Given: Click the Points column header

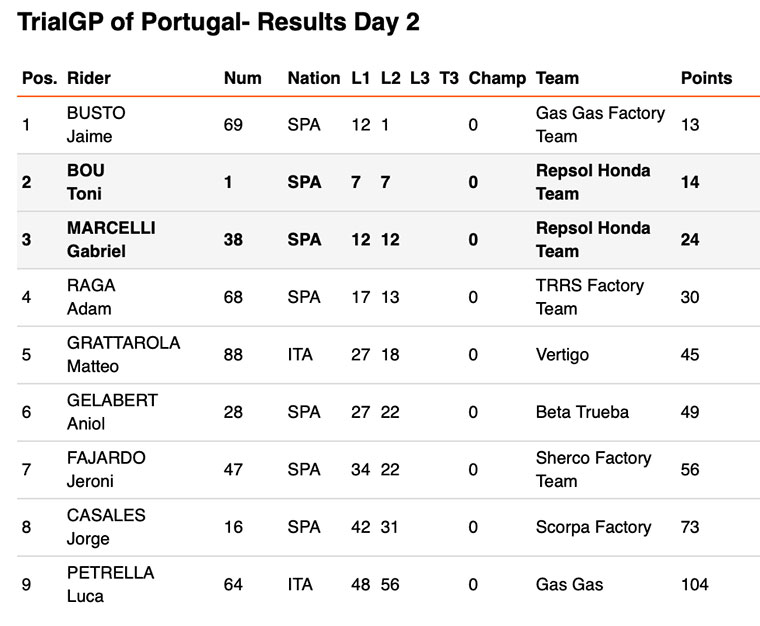Looking at the screenshot, I should [x=706, y=78].
